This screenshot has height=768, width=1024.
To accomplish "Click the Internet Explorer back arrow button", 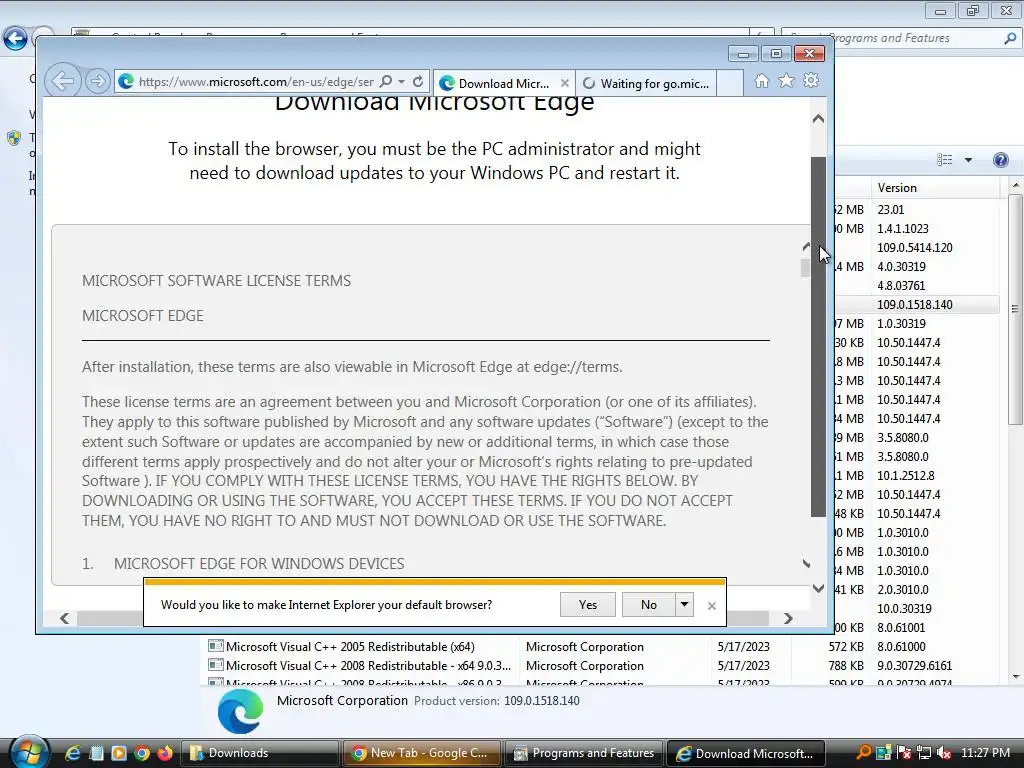I will [x=63, y=81].
